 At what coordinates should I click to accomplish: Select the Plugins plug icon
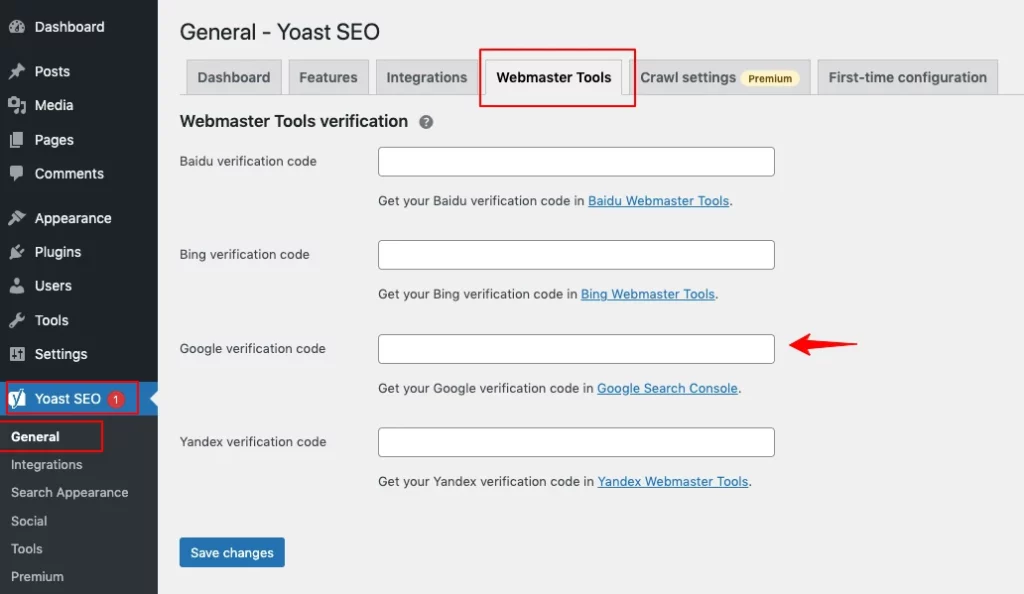(17, 252)
